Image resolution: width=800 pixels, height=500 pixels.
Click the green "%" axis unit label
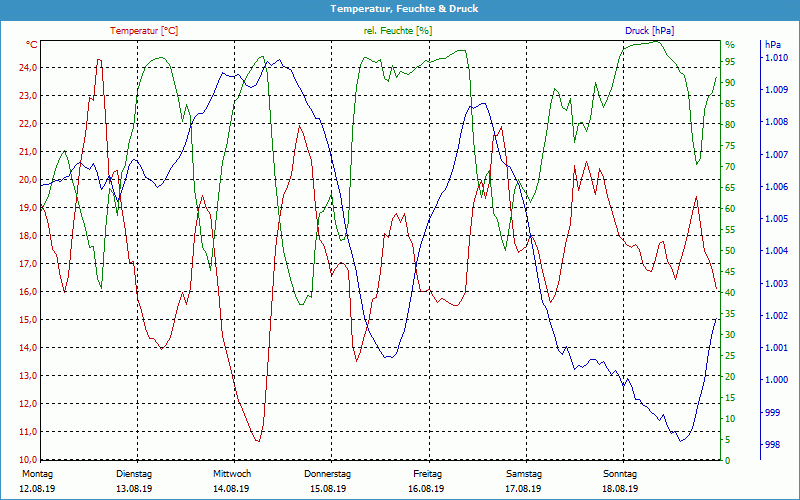point(731,45)
